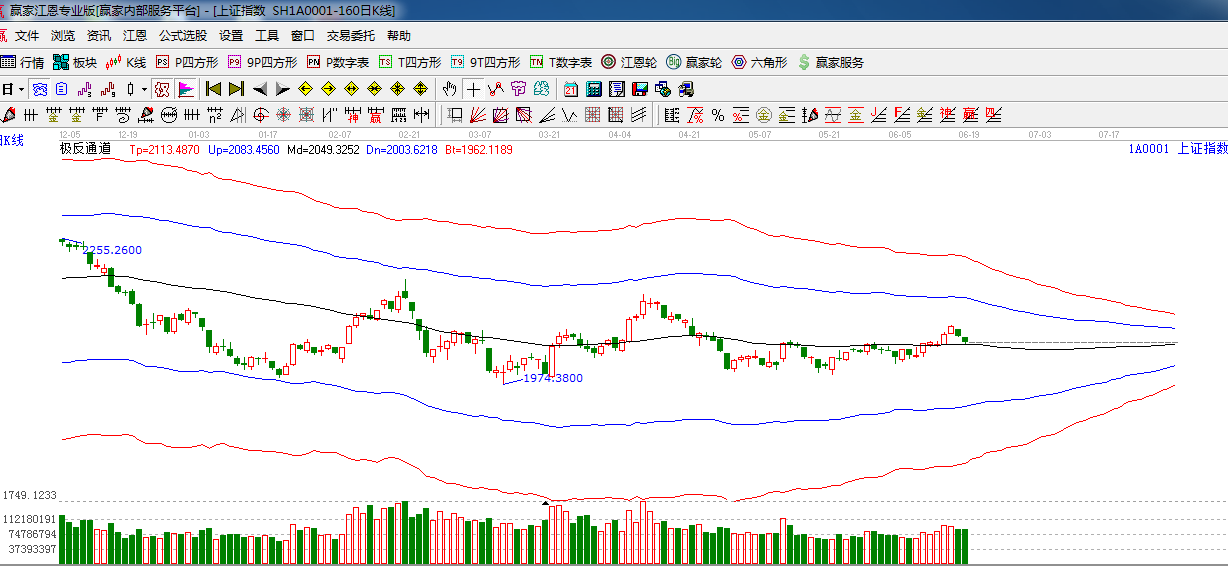Open the calculator icon in toolbar
Viewport: 1228px width, 566px height.
(594, 89)
